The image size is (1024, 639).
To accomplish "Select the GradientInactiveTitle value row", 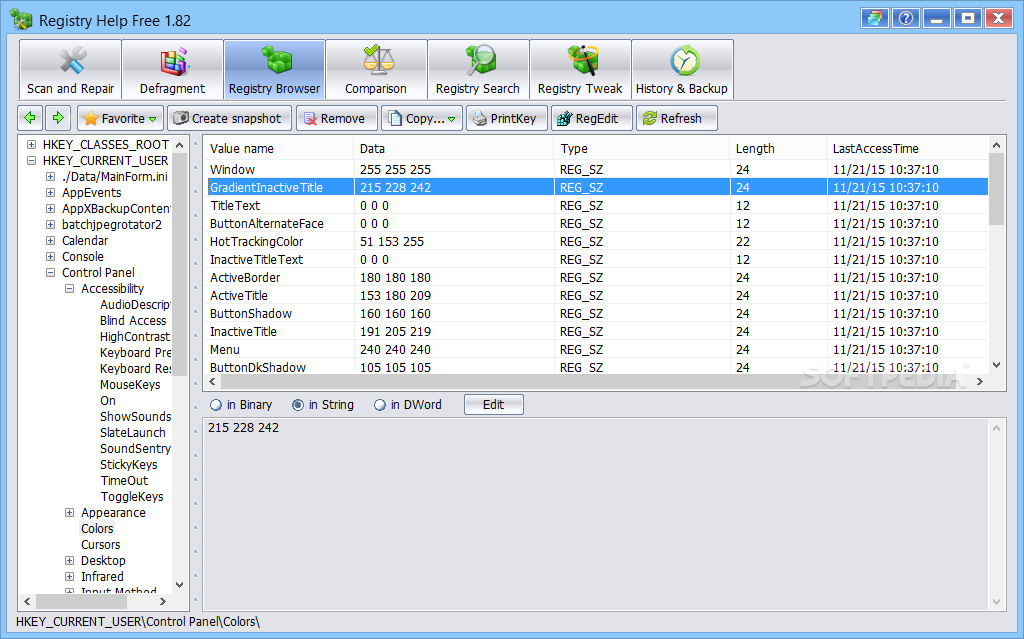I will coord(596,188).
